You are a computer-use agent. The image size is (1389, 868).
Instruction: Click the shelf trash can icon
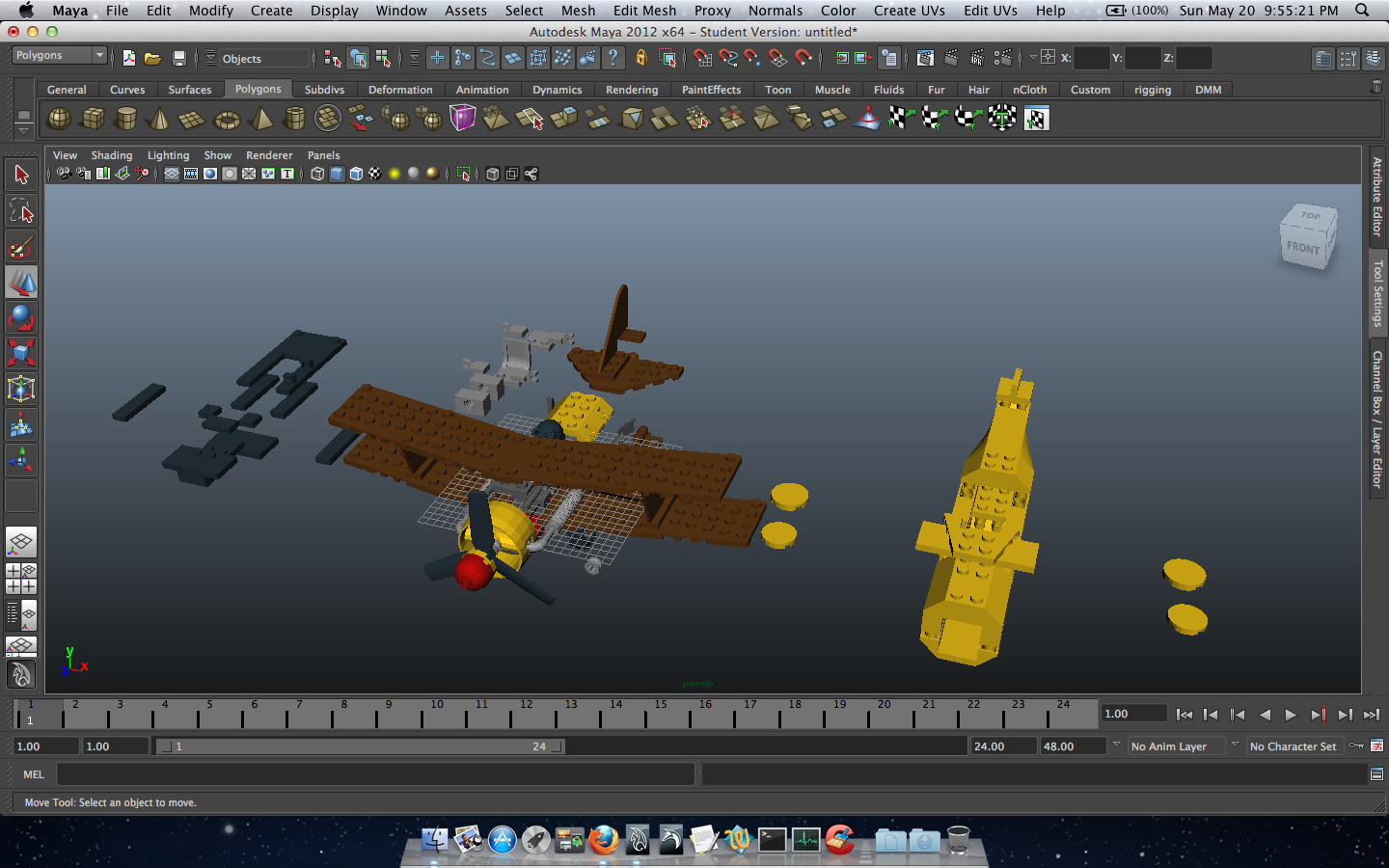pos(1376,87)
